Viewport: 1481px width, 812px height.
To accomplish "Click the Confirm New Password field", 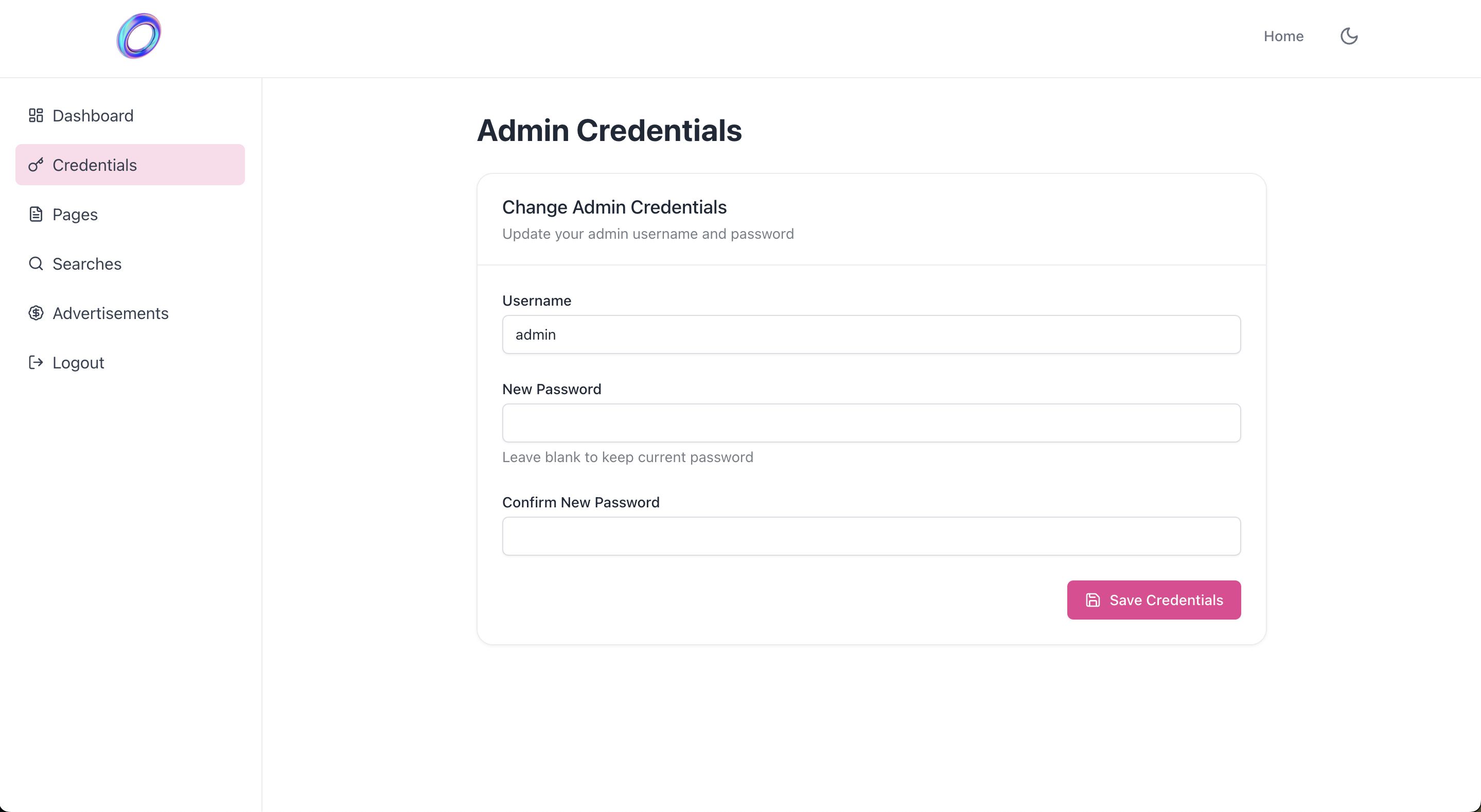I will tap(871, 536).
